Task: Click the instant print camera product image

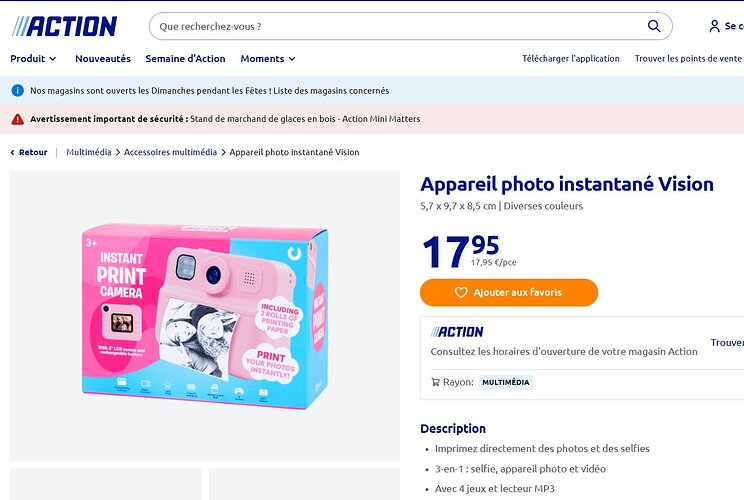Action: (205, 318)
